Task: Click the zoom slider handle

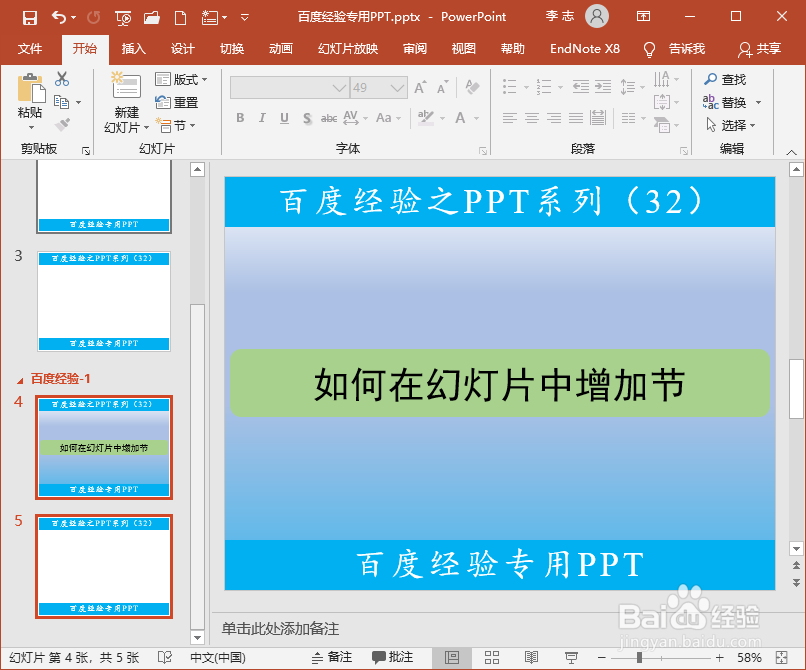Action: pos(639,657)
